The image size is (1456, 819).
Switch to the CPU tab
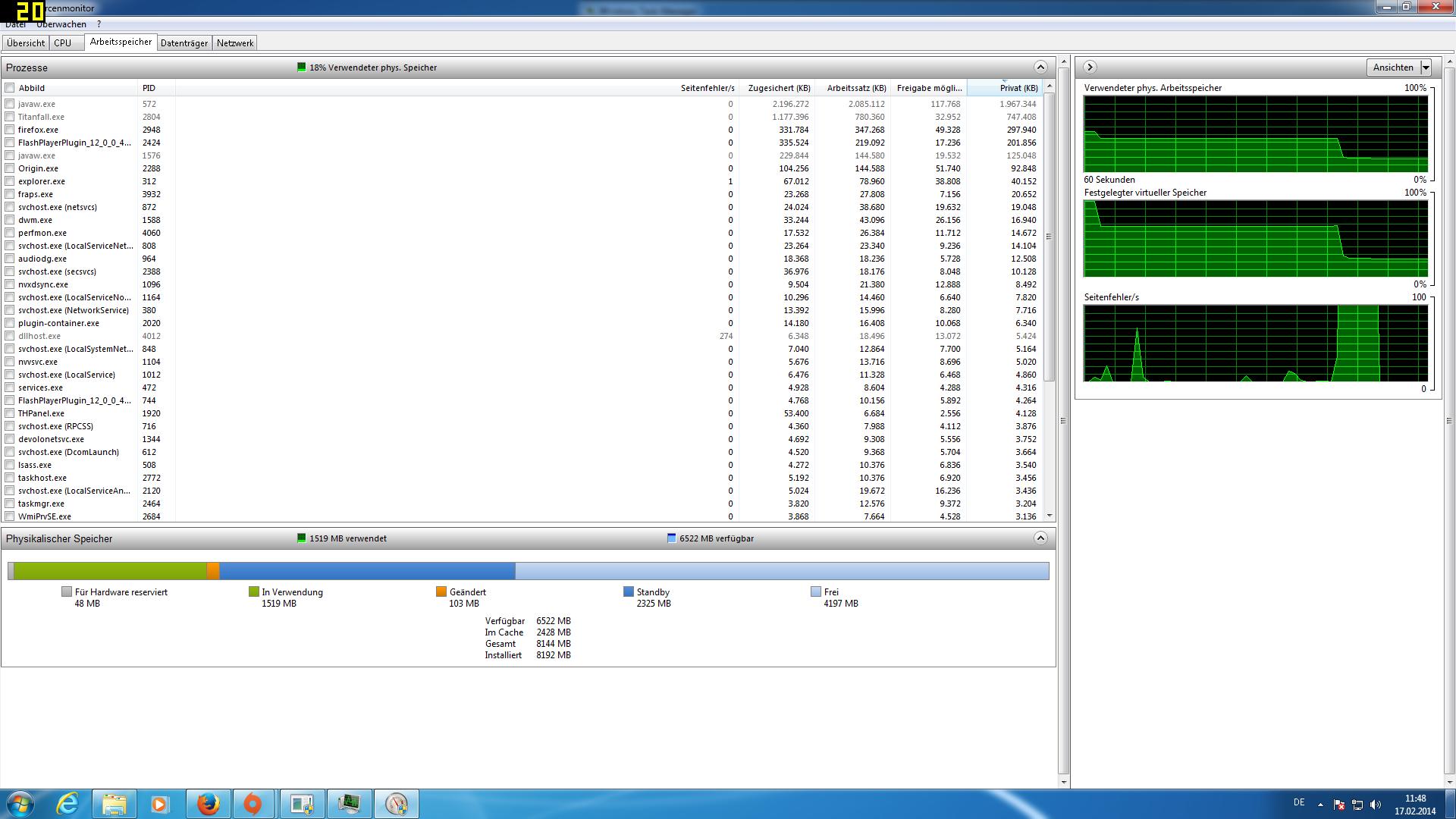[x=63, y=43]
